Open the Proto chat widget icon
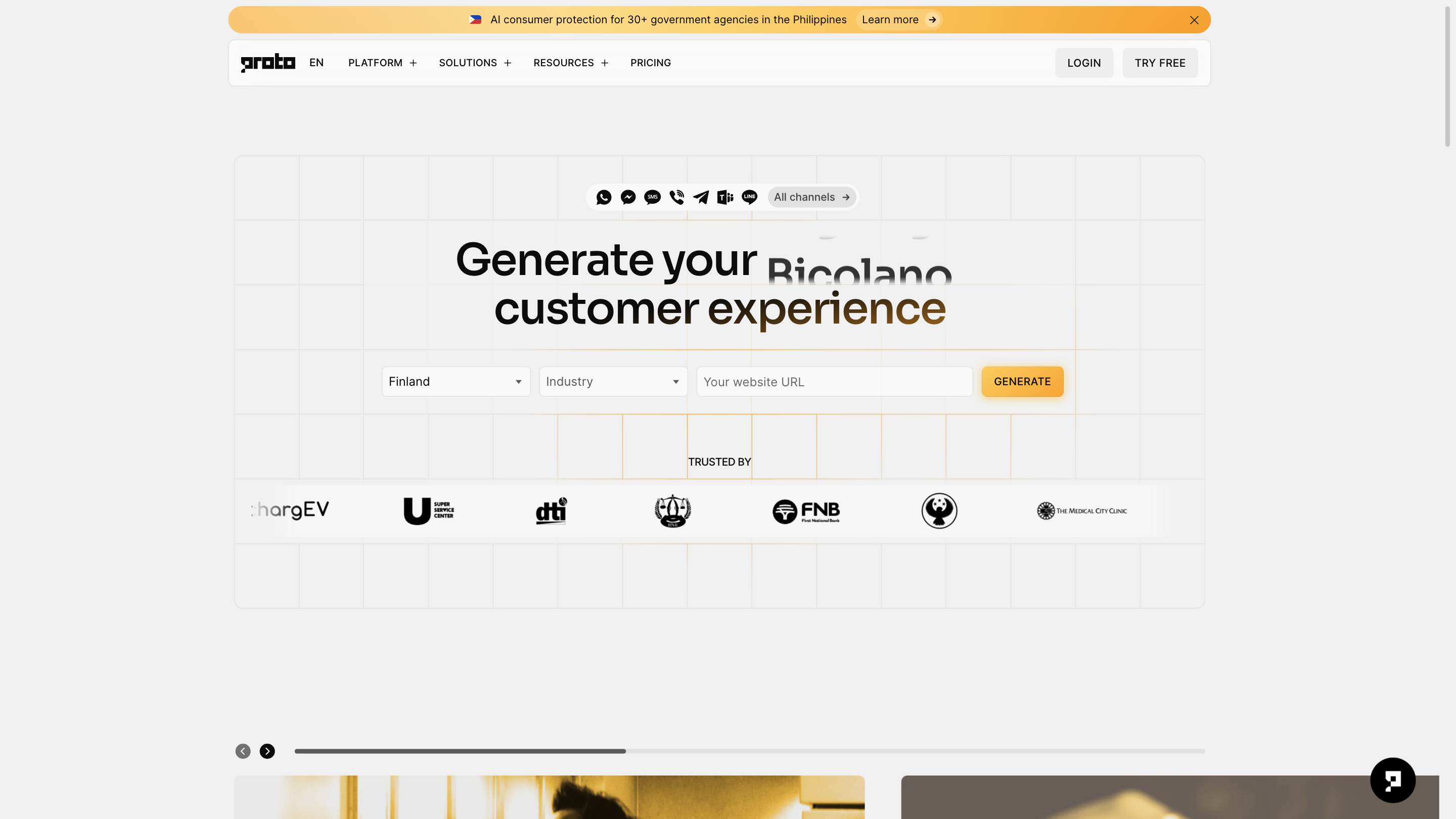 [x=1393, y=780]
